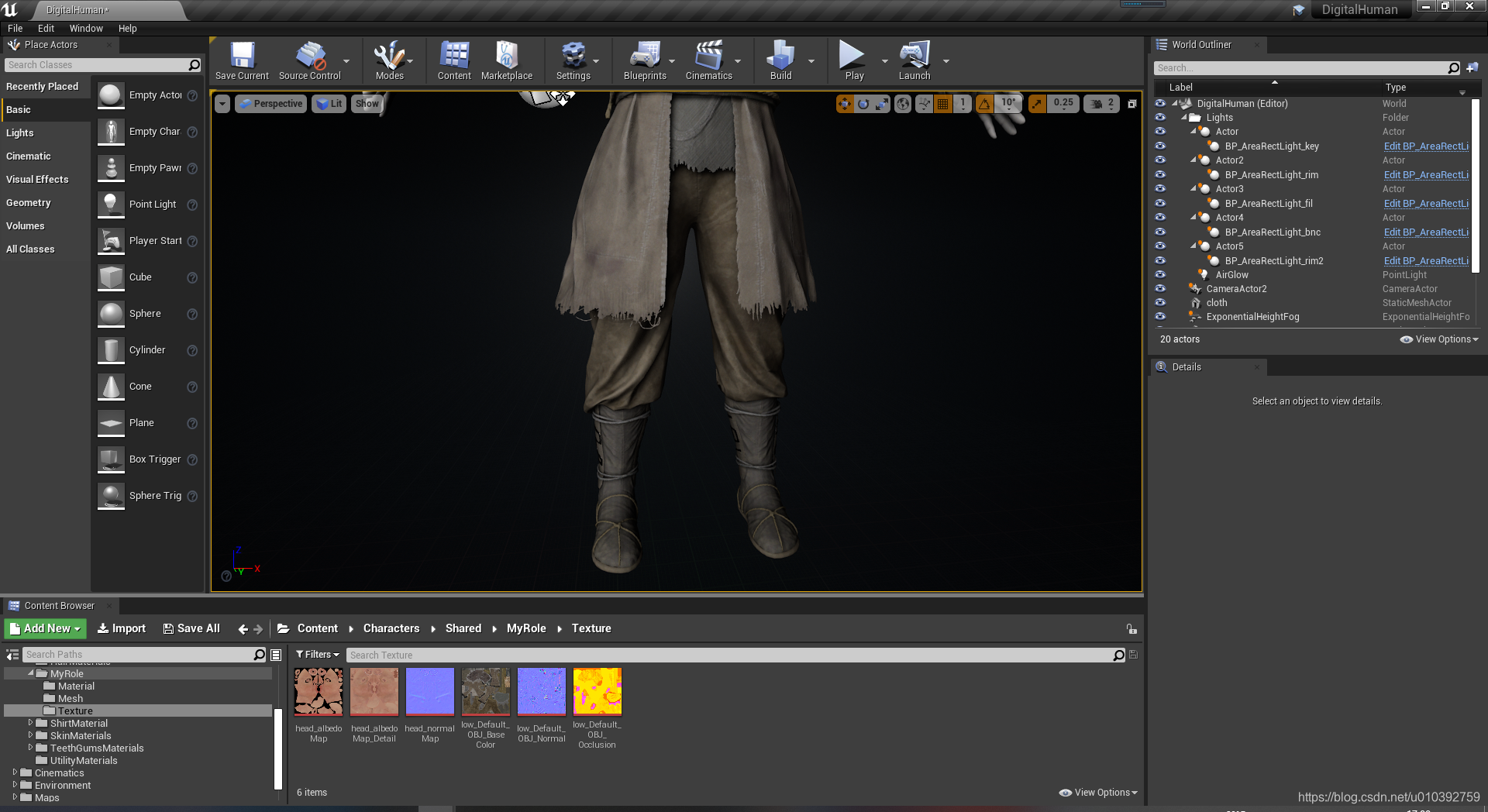The width and height of the screenshot is (1488, 812).
Task: Expand the ShirtMaterial folder
Action: (x=30, y=723)
